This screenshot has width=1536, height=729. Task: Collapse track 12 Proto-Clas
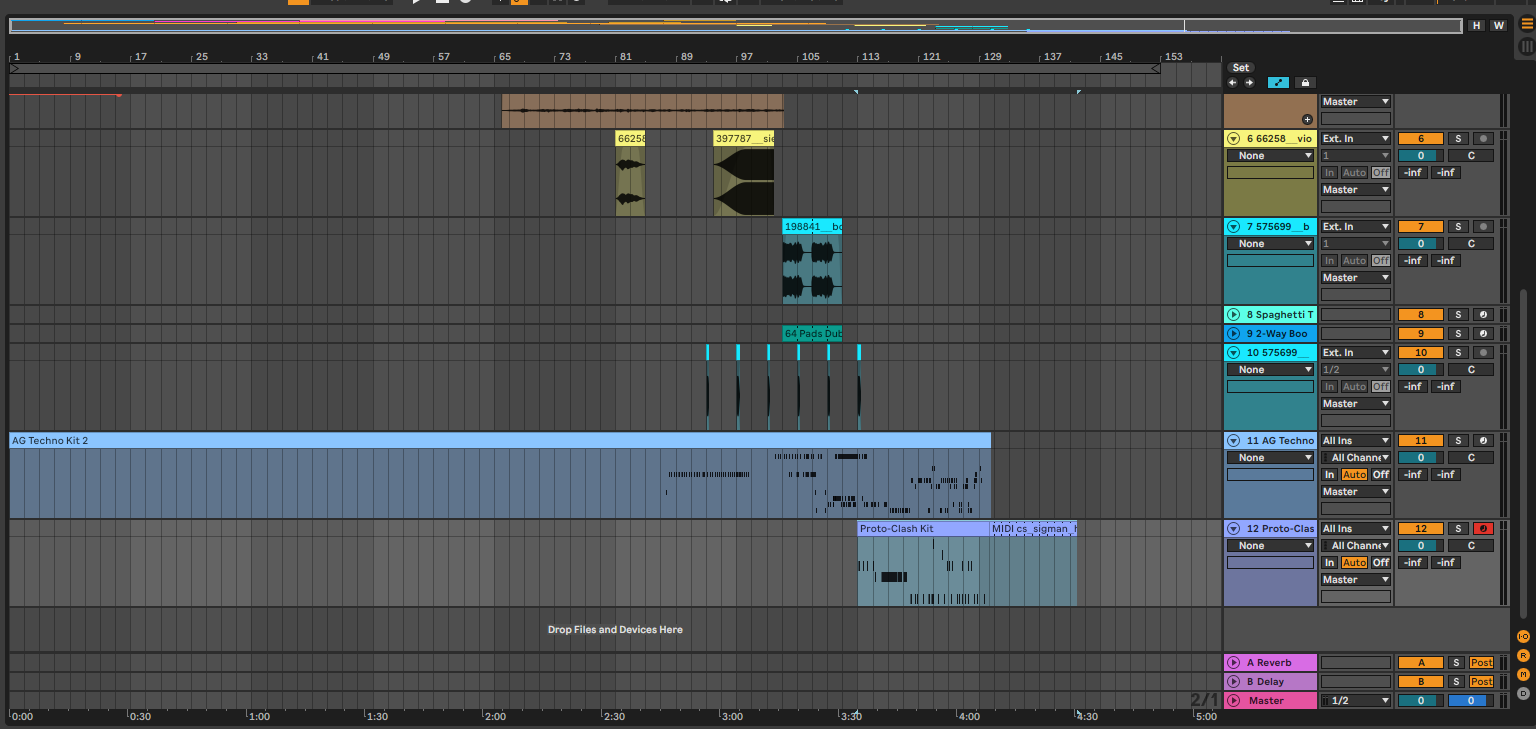1234,529
